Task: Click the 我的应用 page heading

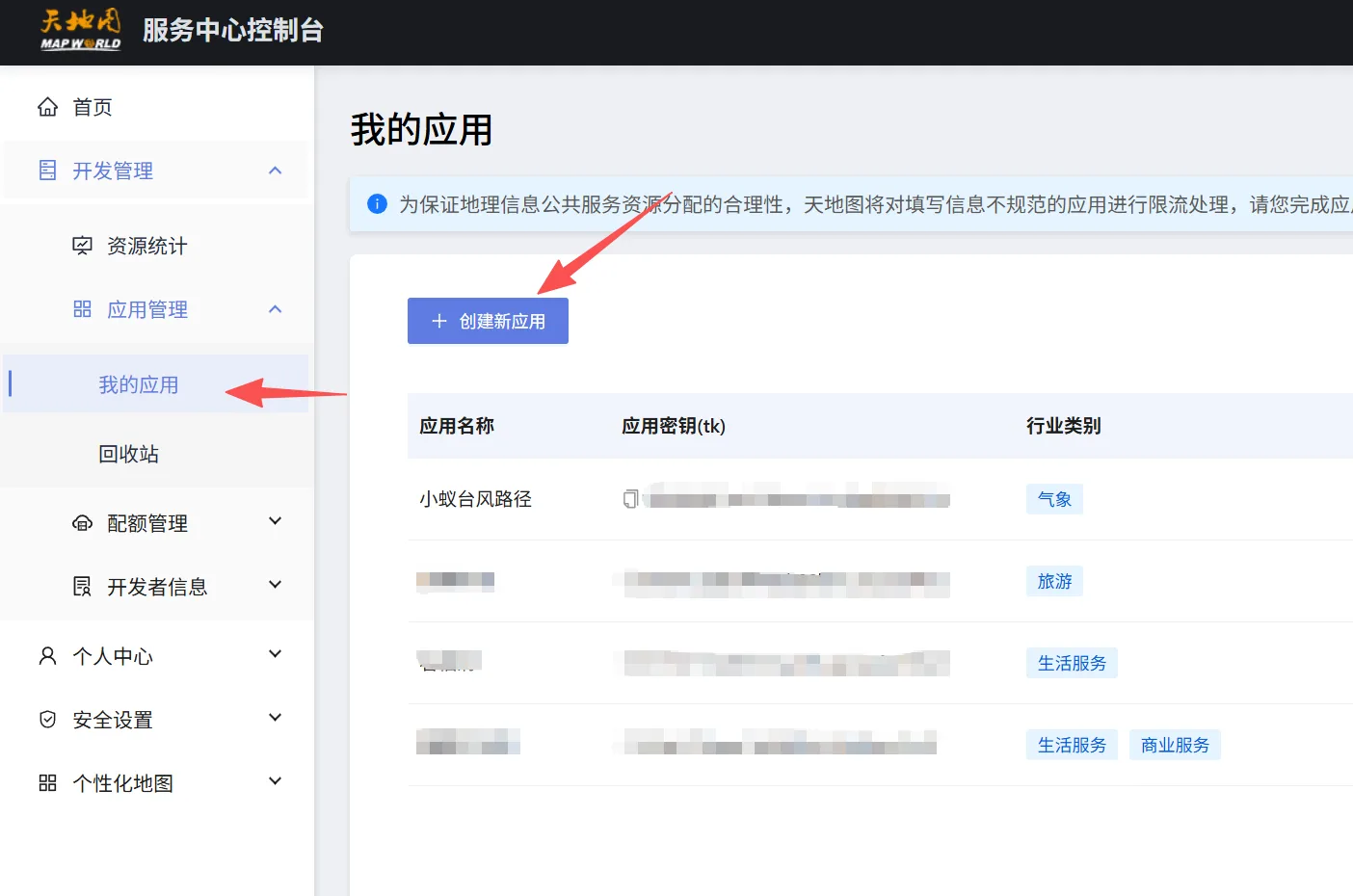Action: coord(422,129)
